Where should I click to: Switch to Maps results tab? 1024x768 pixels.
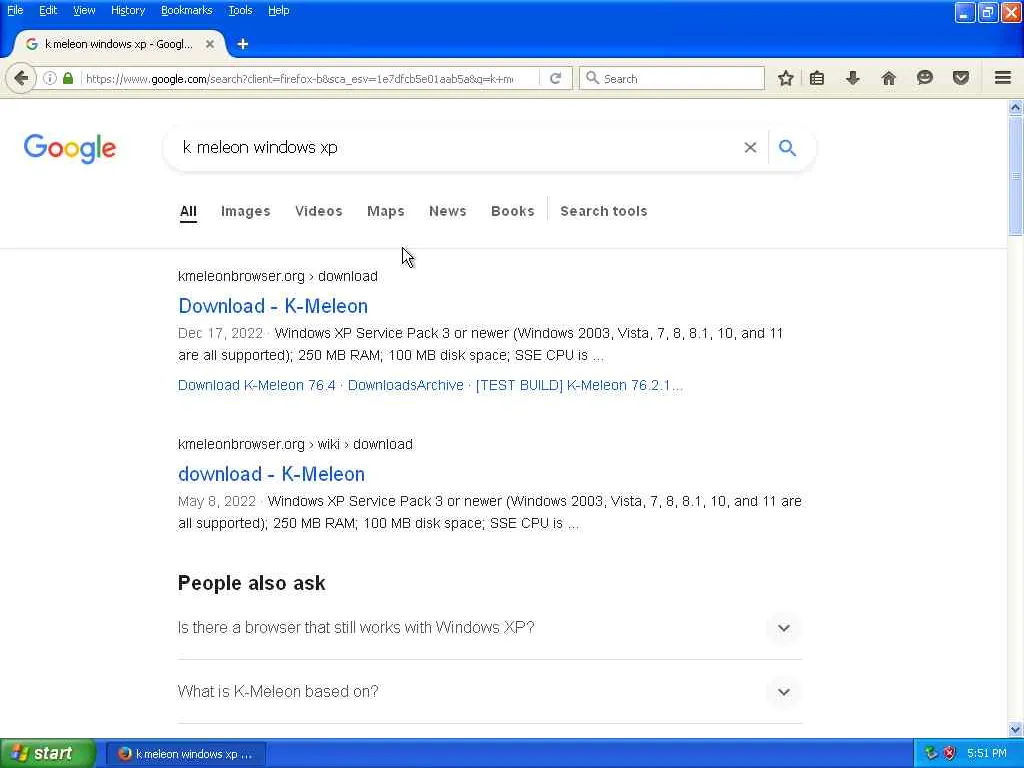coord(386,211)
